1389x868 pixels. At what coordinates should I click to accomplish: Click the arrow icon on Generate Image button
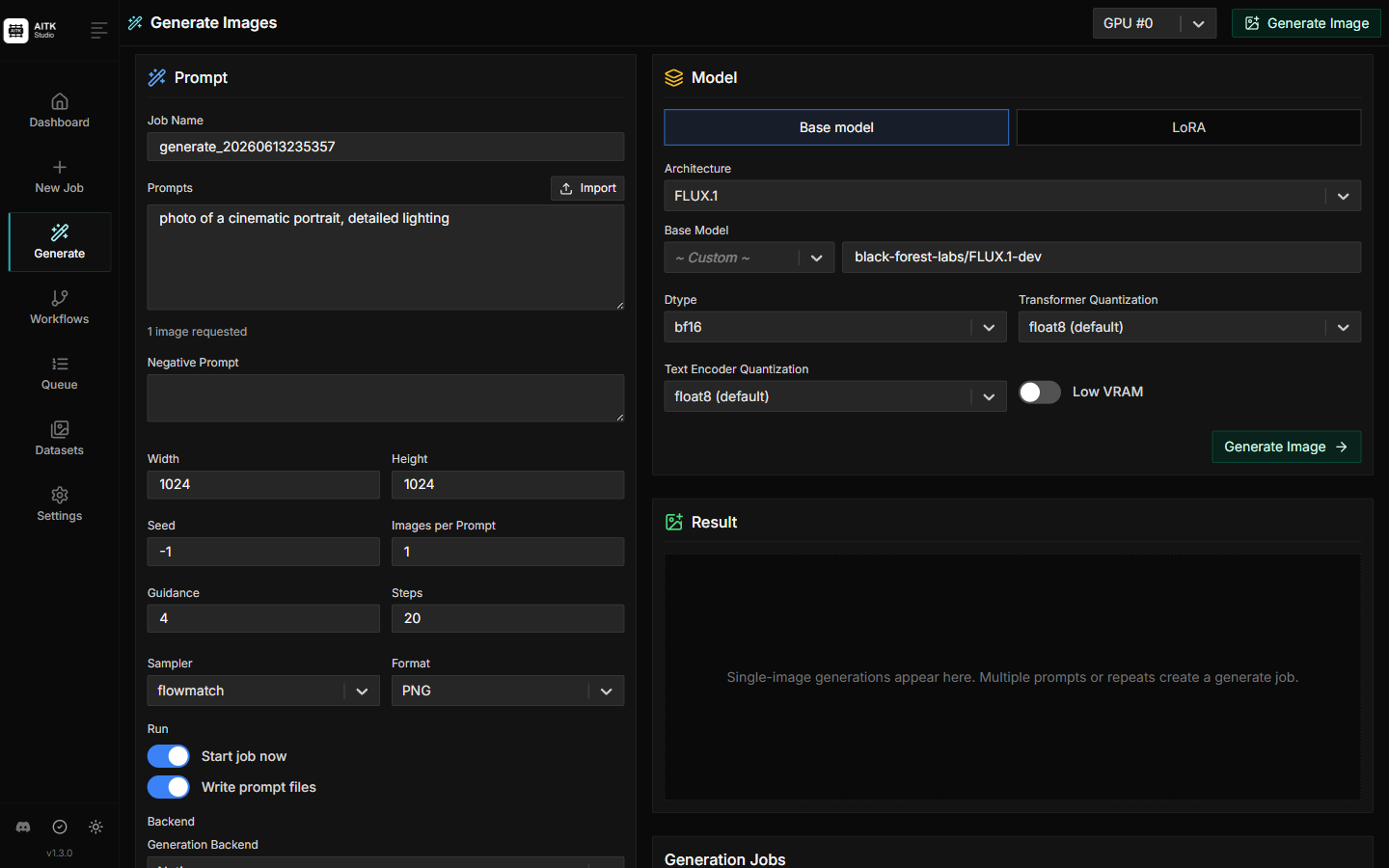click(1342, 447)
